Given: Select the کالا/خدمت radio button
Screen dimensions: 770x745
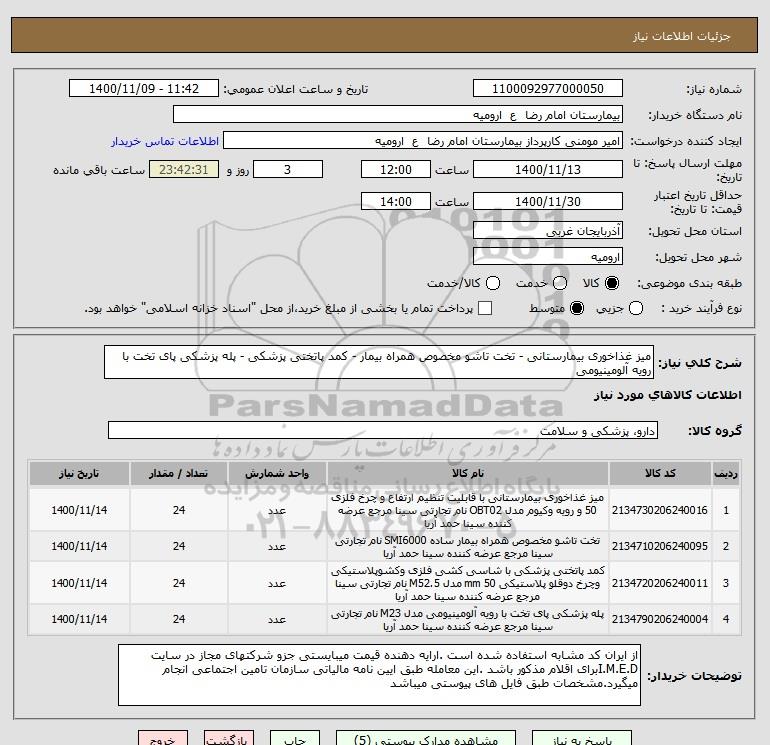Looking at the screenshot, I should pos(493,283).
